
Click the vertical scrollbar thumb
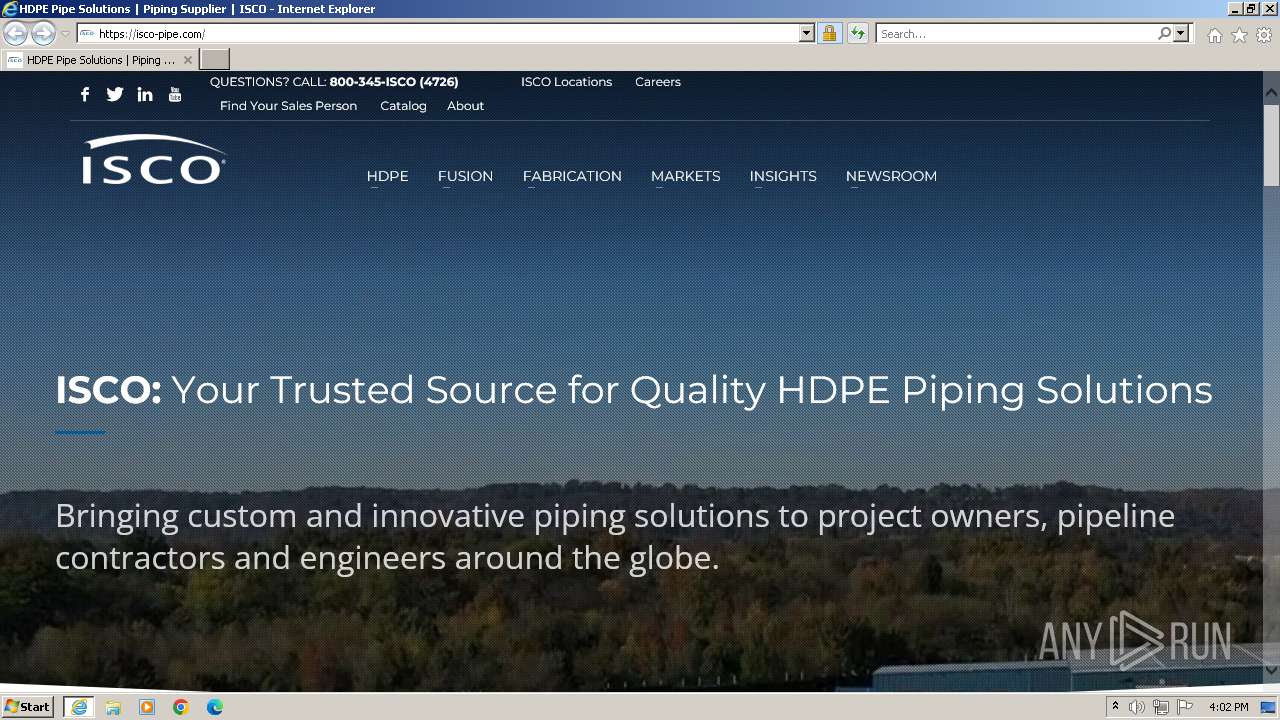tap(1271, 144)
